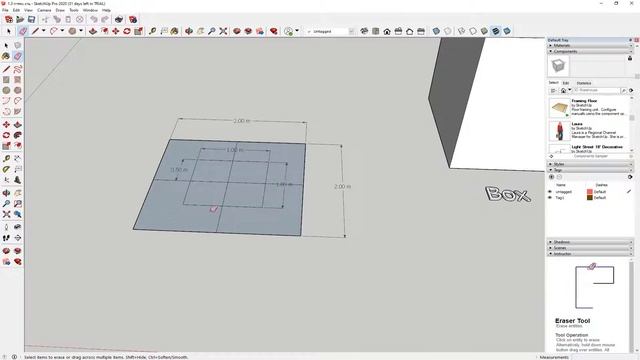Select the Walk footprints tool in left toolbar
Viewport: 640px width, 360px height.
[x=6, y=238]
